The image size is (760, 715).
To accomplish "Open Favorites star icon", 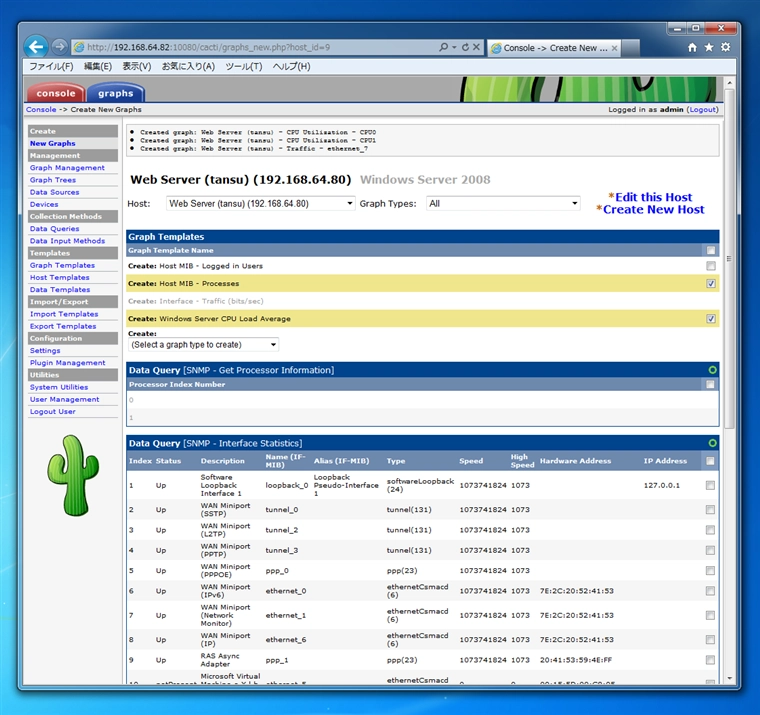I will click(x=709, y=48).
